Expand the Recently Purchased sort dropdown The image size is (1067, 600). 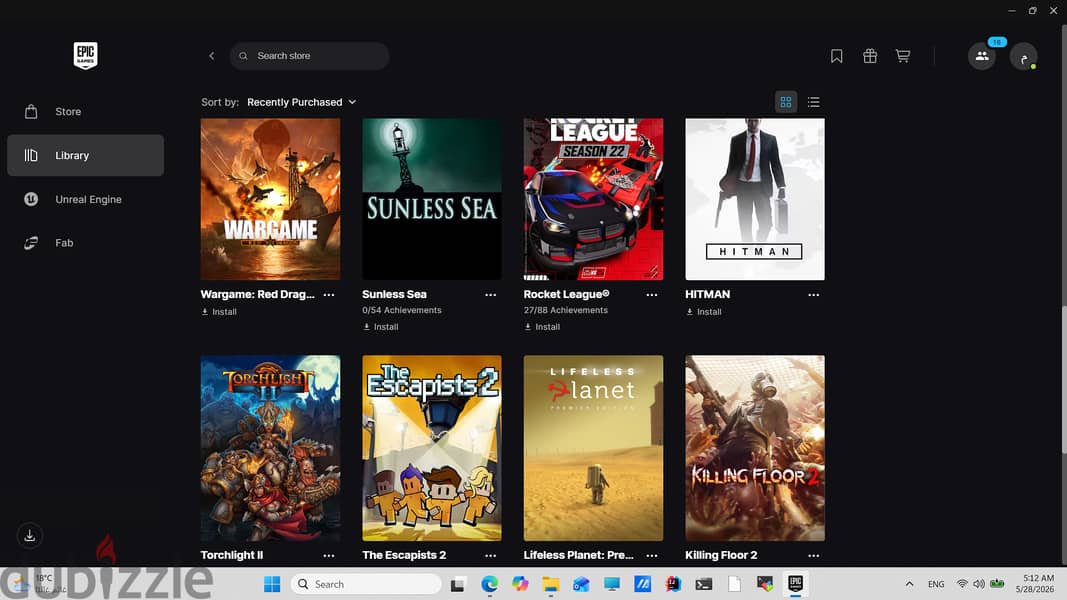pyautogui.click(x=301, y=102)
